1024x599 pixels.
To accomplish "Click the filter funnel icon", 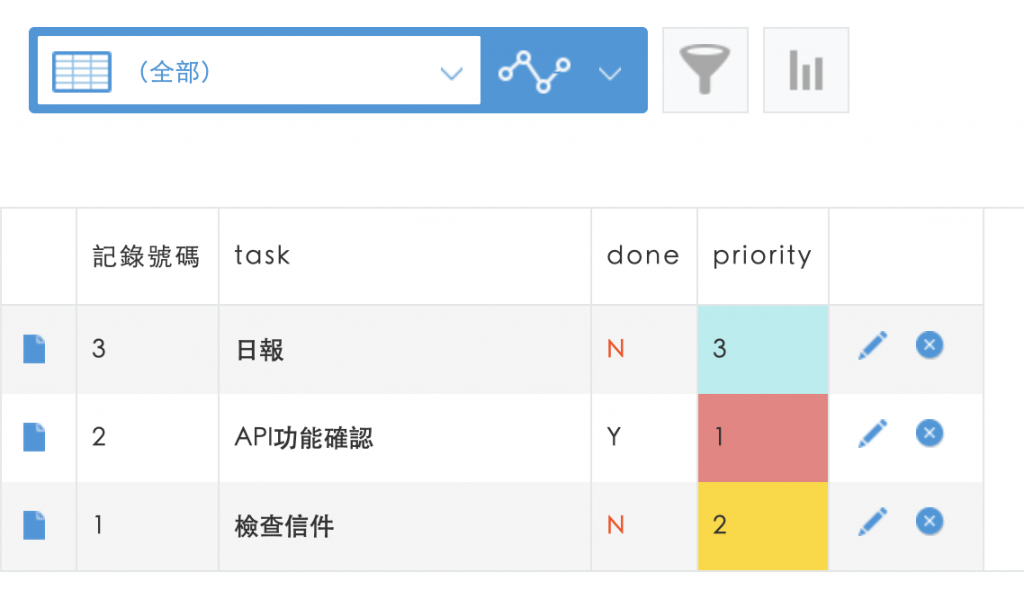I will click(x=705, y=70).
